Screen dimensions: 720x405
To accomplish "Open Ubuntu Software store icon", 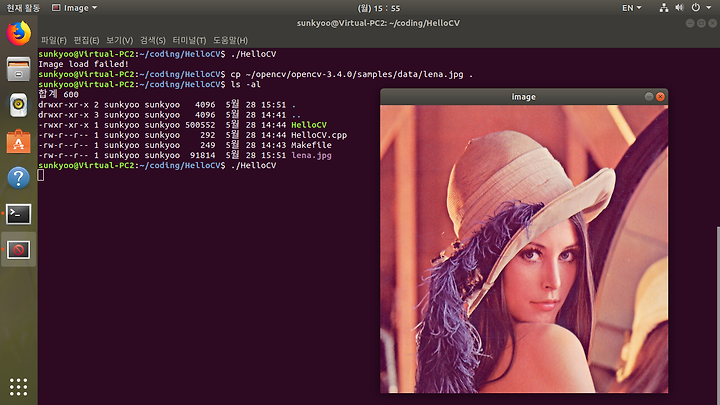I will tap(18, 141).
